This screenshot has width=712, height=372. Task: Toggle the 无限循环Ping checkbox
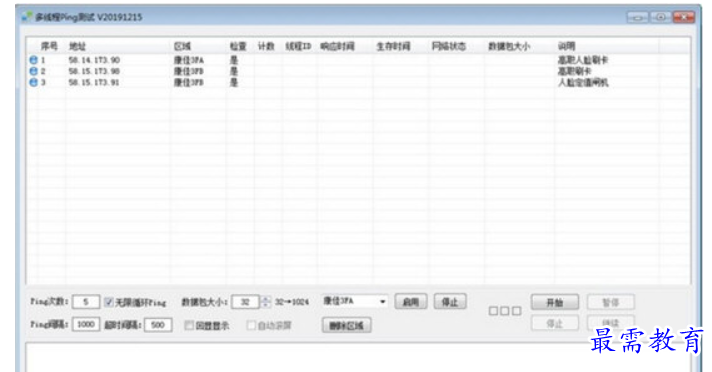tap(109, 302)
